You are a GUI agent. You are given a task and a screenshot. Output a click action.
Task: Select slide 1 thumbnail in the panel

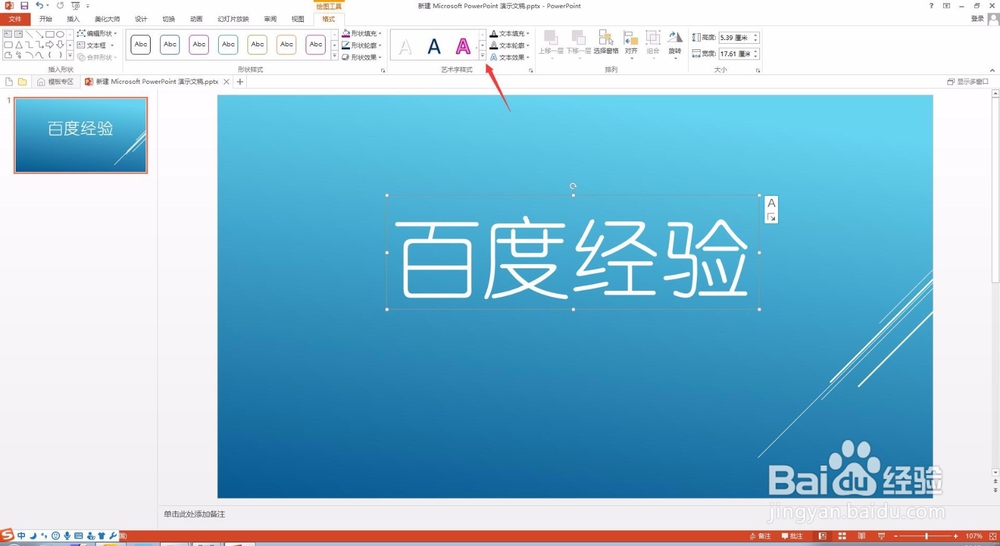click(x=80, y=135)
